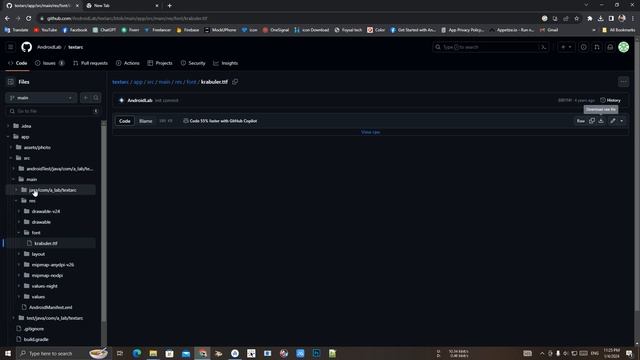The height and width of the screenshot is (360, 640).
Task: Open a new browser tab
Action: (x=169, y=6)
